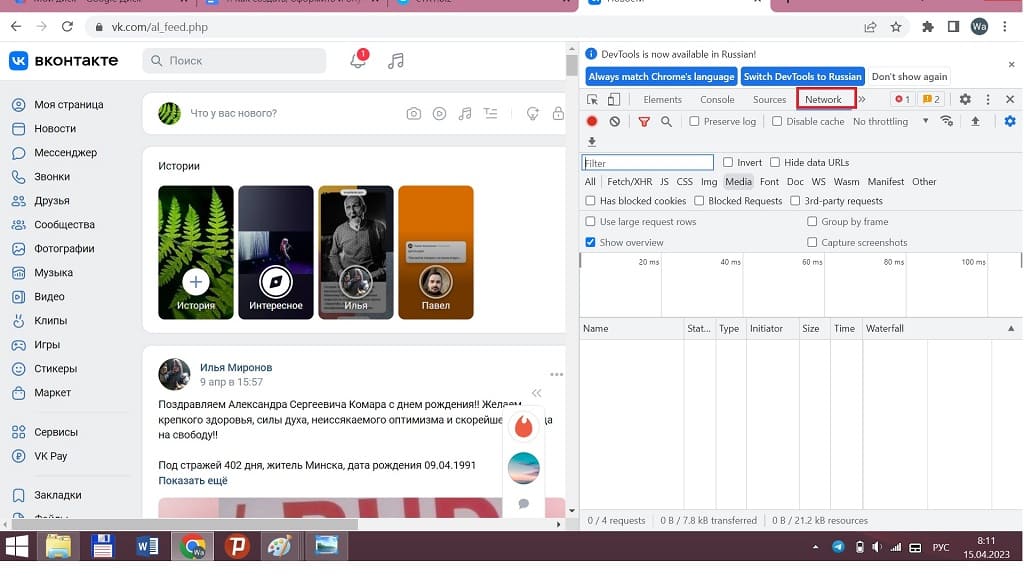Open article editor icon in post box

tap(490, 114)
